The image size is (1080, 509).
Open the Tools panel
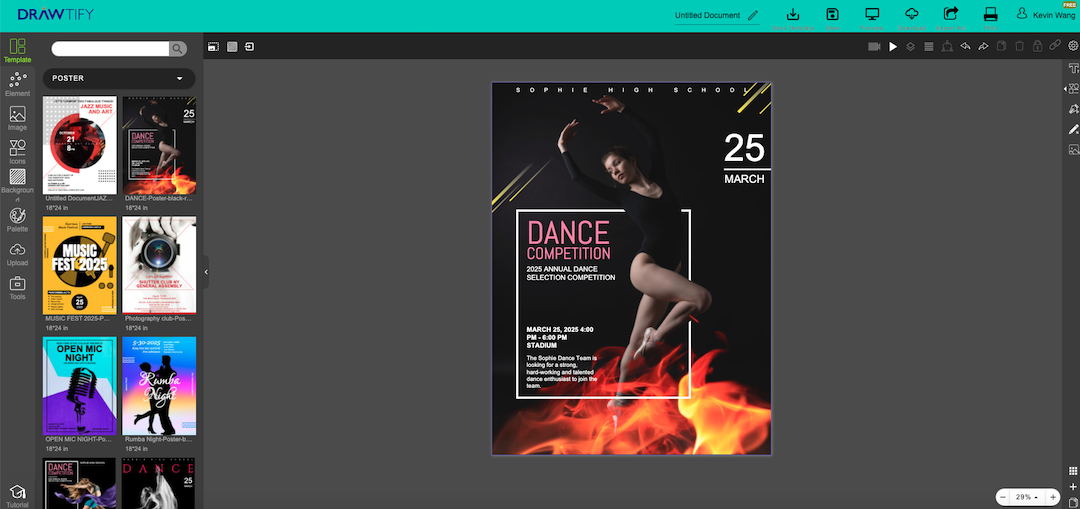[x=17, y=288]
